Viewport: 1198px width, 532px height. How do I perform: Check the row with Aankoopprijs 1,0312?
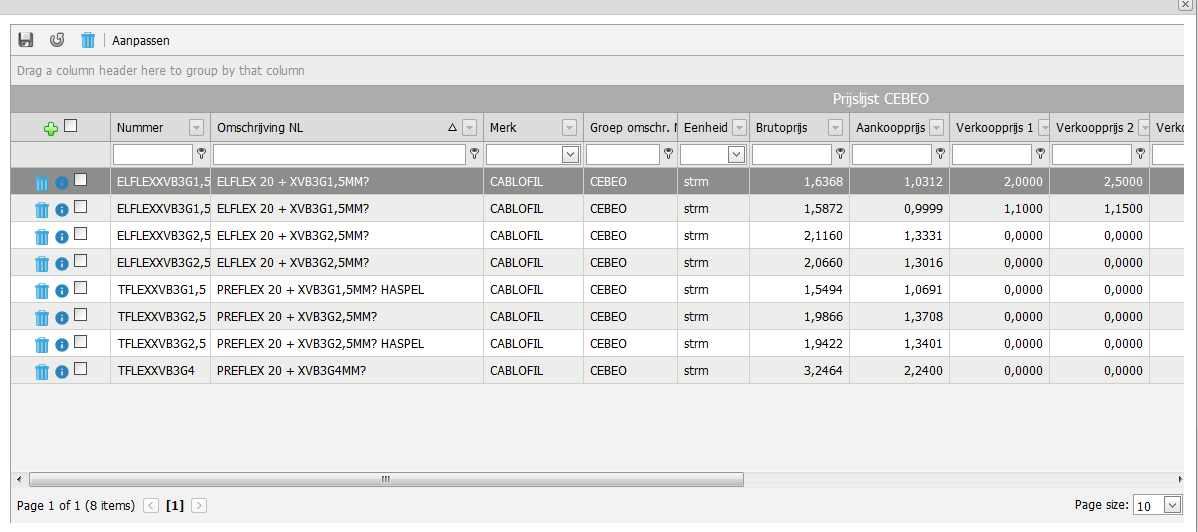coord(80,180)
